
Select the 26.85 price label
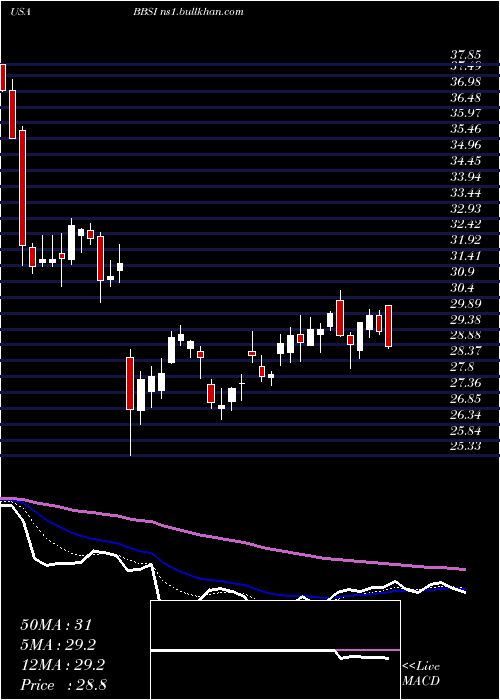pos(466,399)
